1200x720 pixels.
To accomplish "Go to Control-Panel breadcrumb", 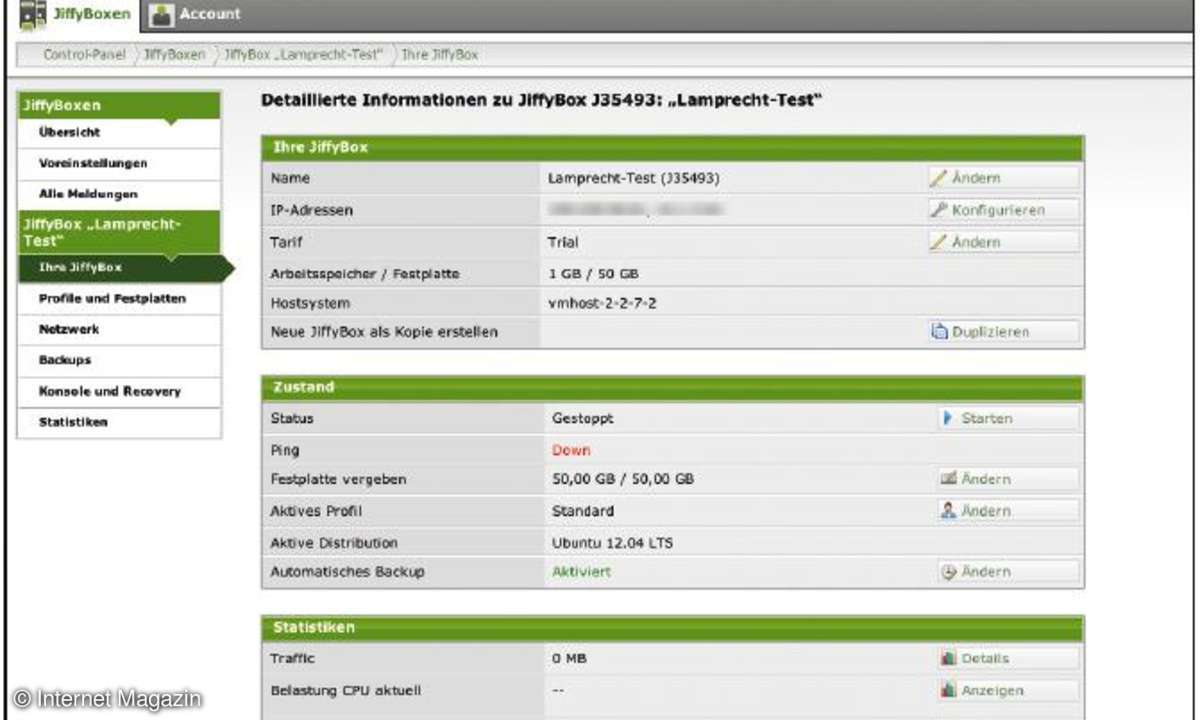I will 84,55.
